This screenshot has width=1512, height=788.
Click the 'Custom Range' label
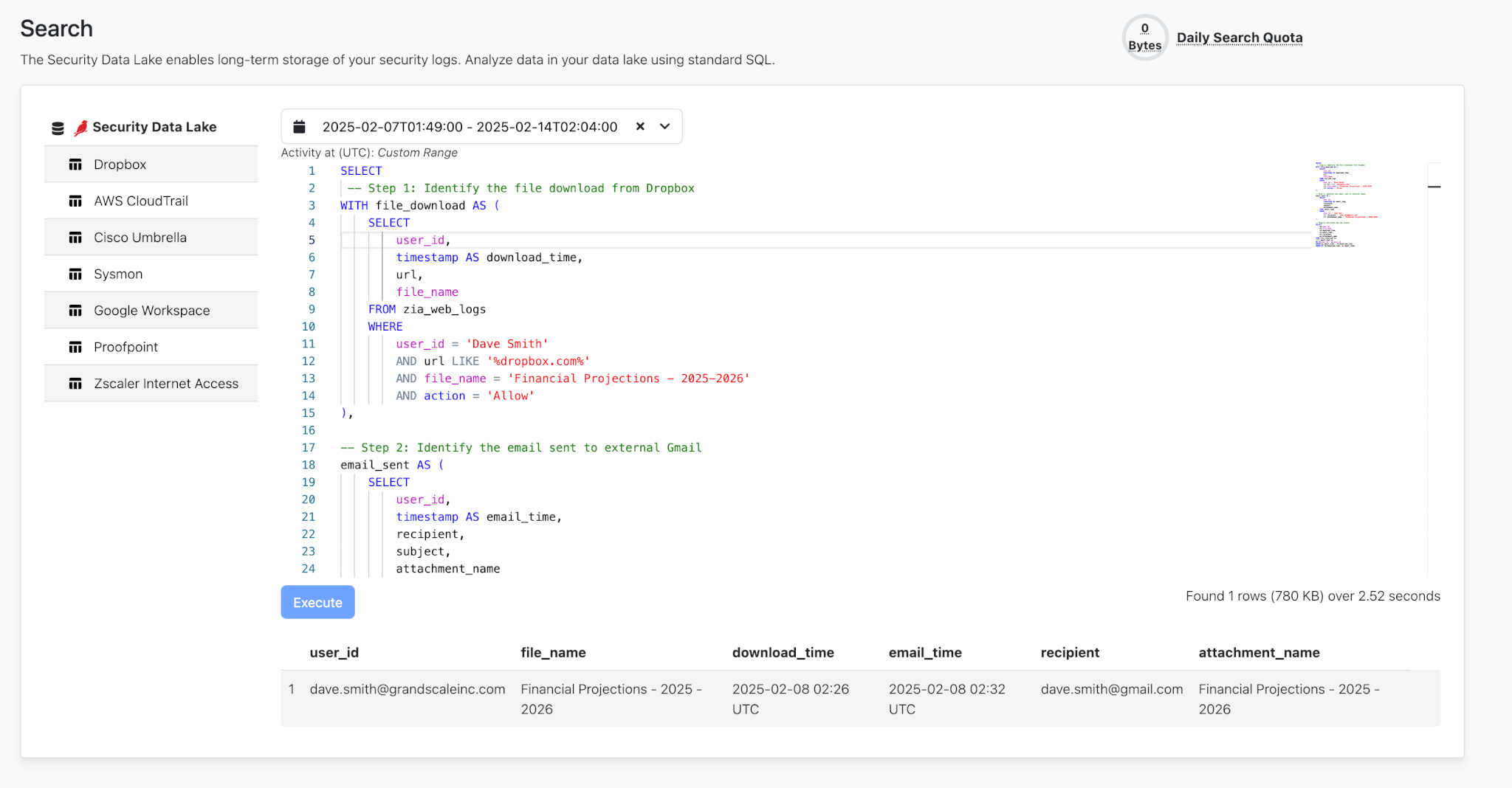418,153
